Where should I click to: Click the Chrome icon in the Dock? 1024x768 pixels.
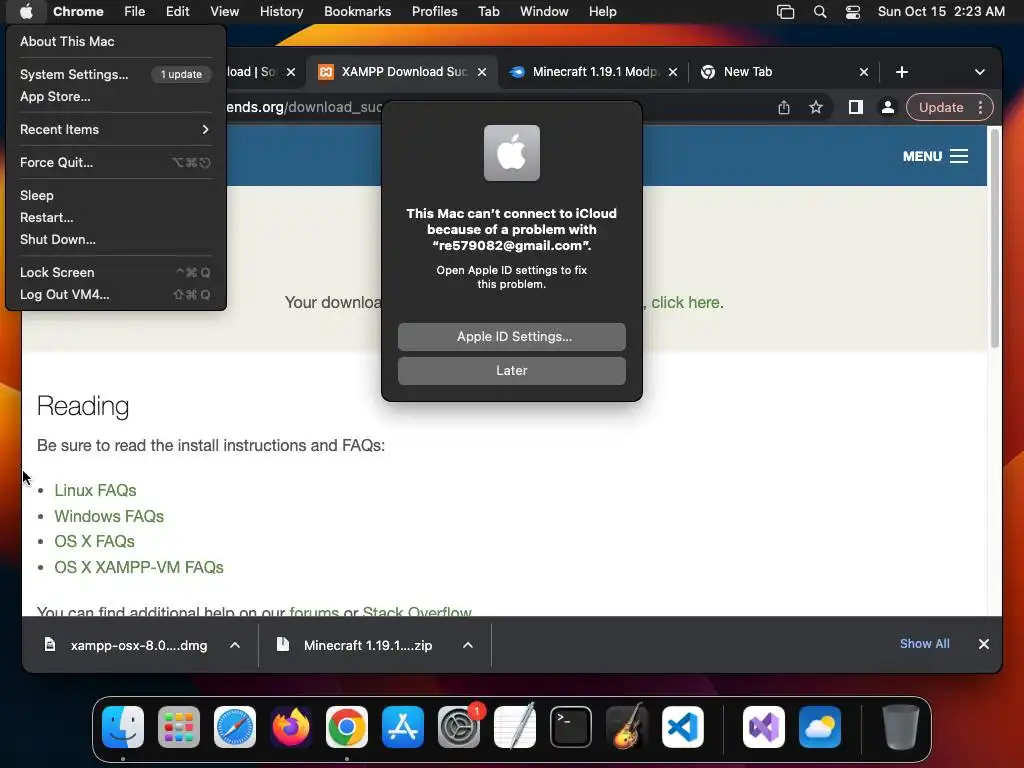(x=347, y=727)
